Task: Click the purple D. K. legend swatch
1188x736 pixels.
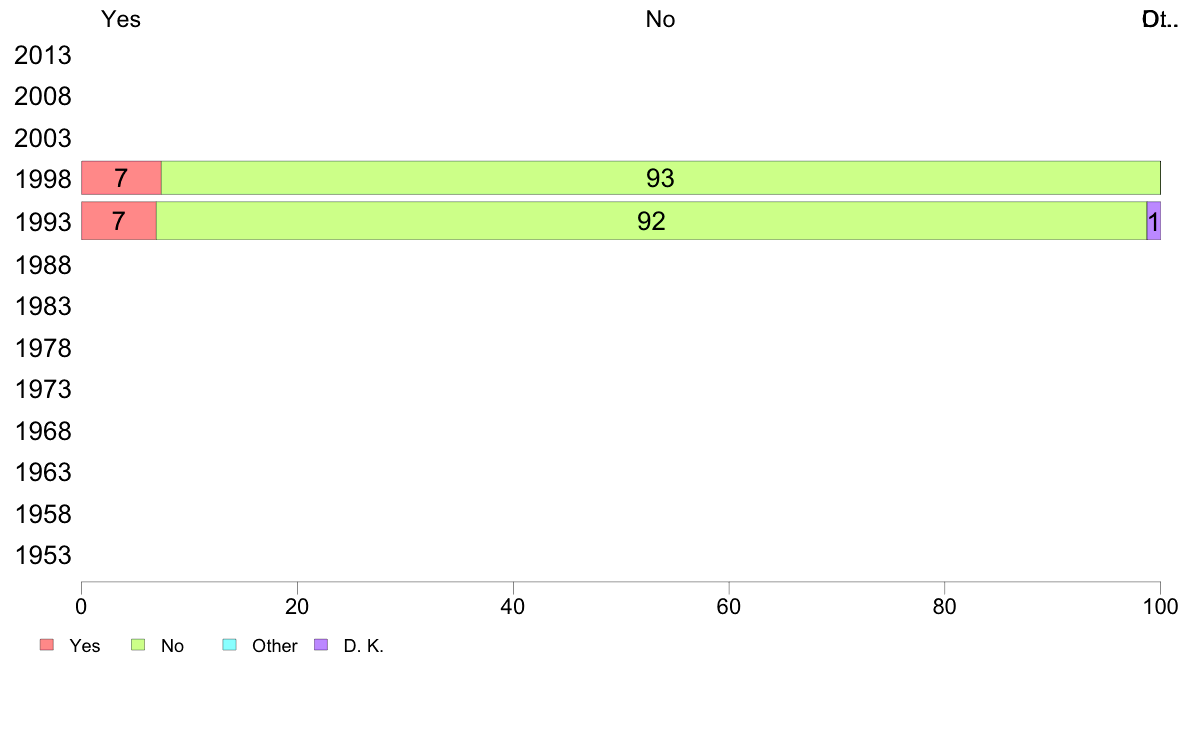Action: 321,645
